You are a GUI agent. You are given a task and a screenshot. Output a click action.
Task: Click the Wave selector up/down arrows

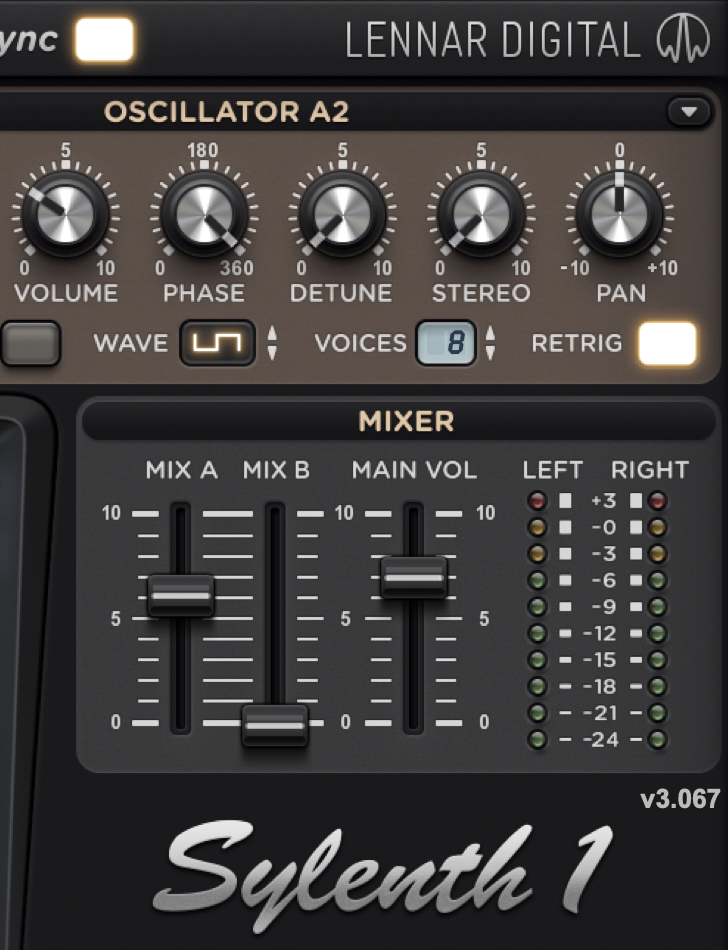(x=272, y=343)
